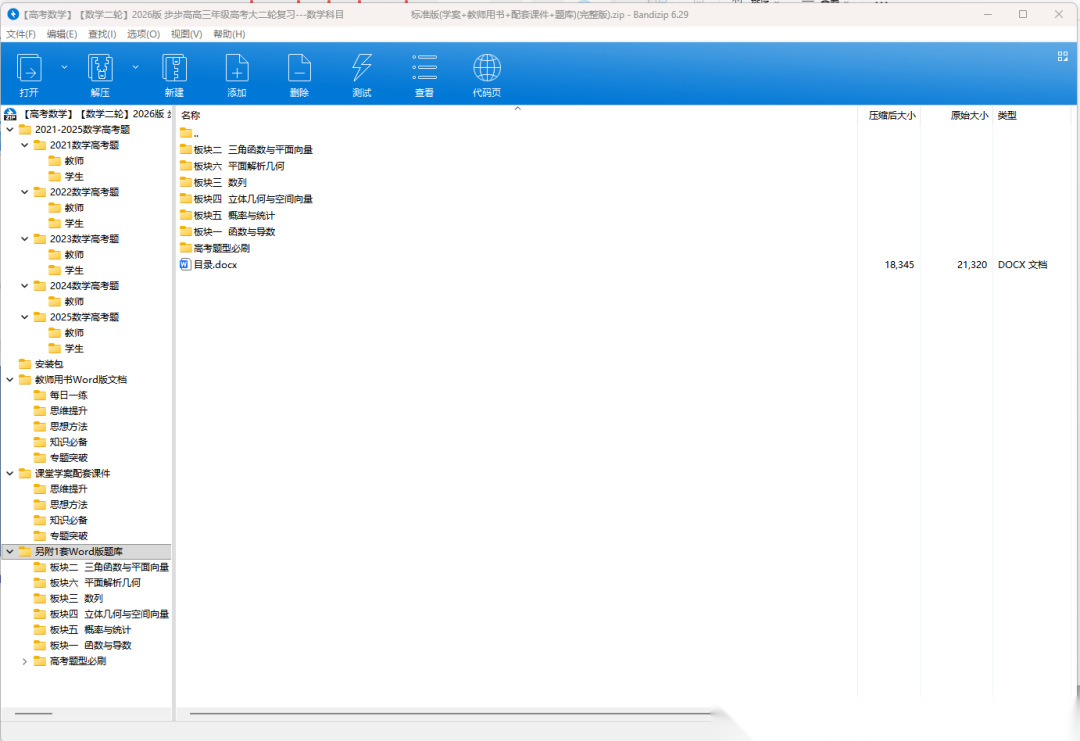Open the 选项(O) menu

click(x=143, y=34)
